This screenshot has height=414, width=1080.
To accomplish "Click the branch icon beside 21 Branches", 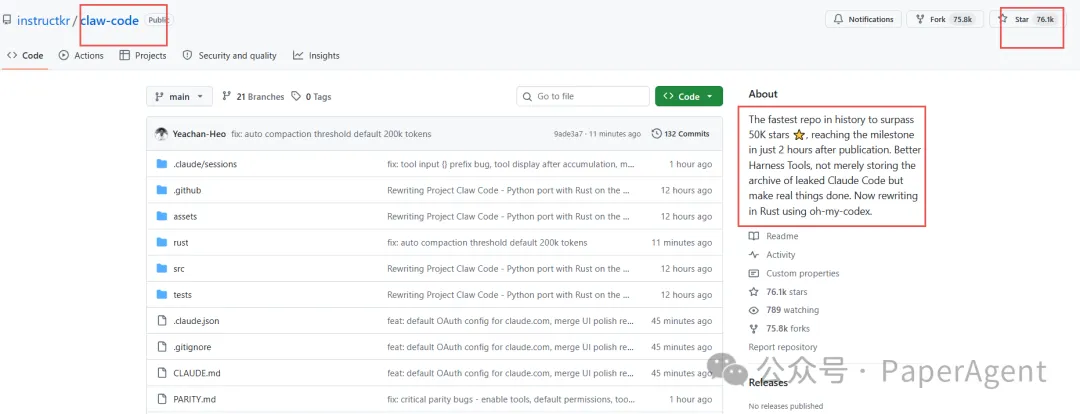I will [x=227, y=96].
